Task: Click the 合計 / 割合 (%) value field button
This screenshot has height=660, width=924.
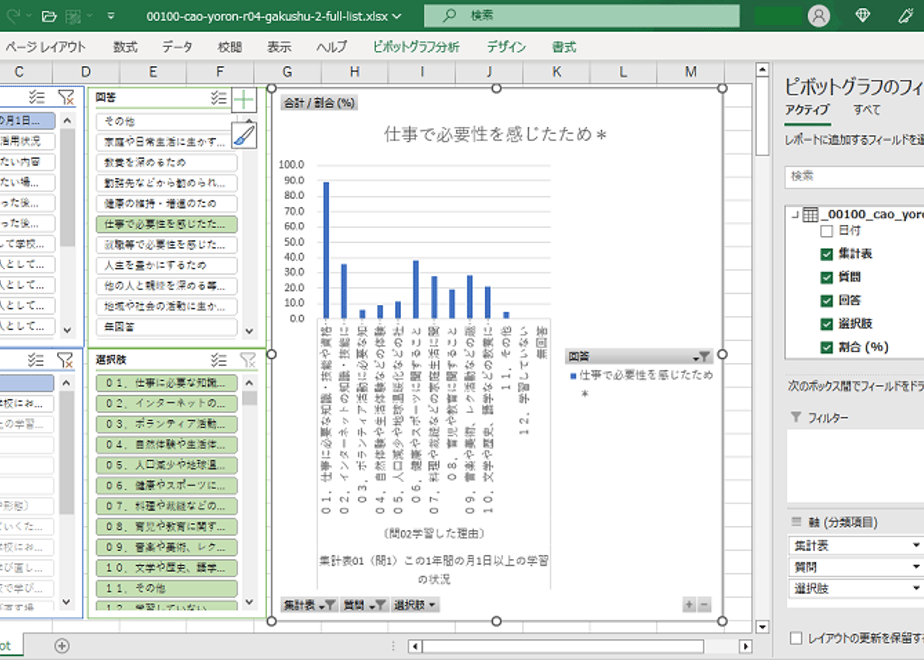Action: pos(319,103)
